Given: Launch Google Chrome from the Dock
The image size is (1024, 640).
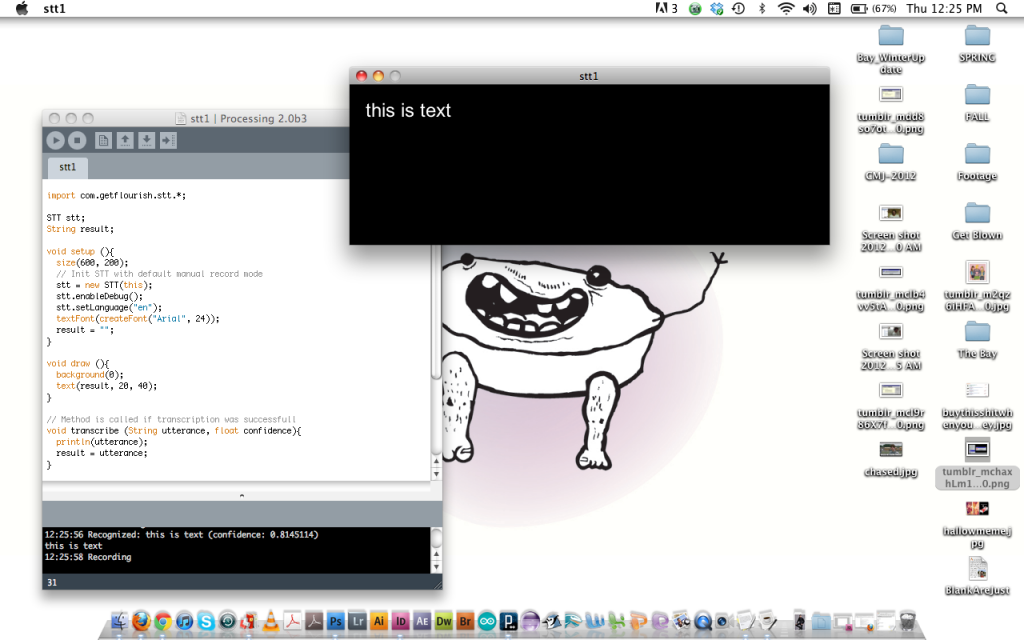Looking at the screenshot, I should [163, 620].
